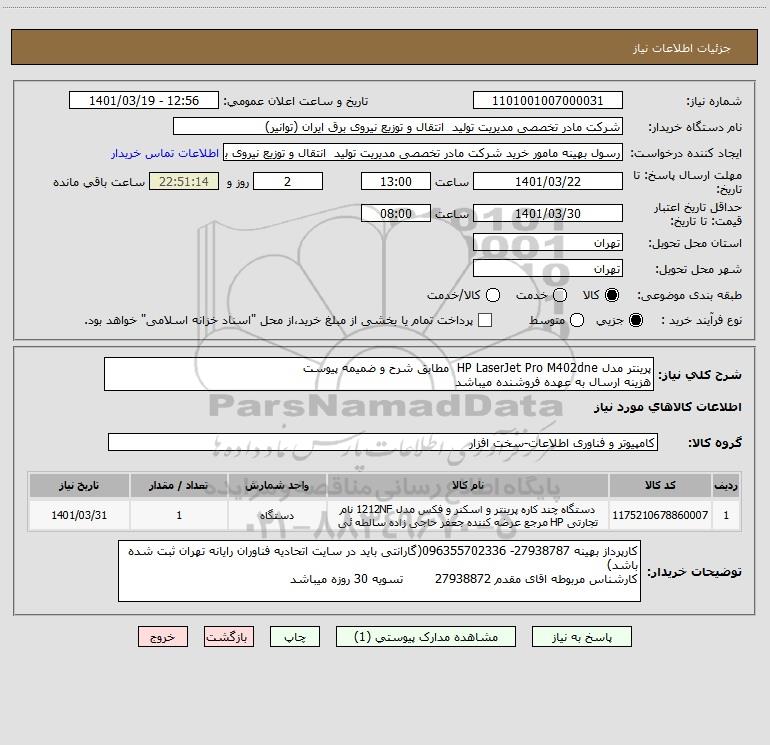
Task: Click the پاسخ به نیاز button
Action: 582,637
